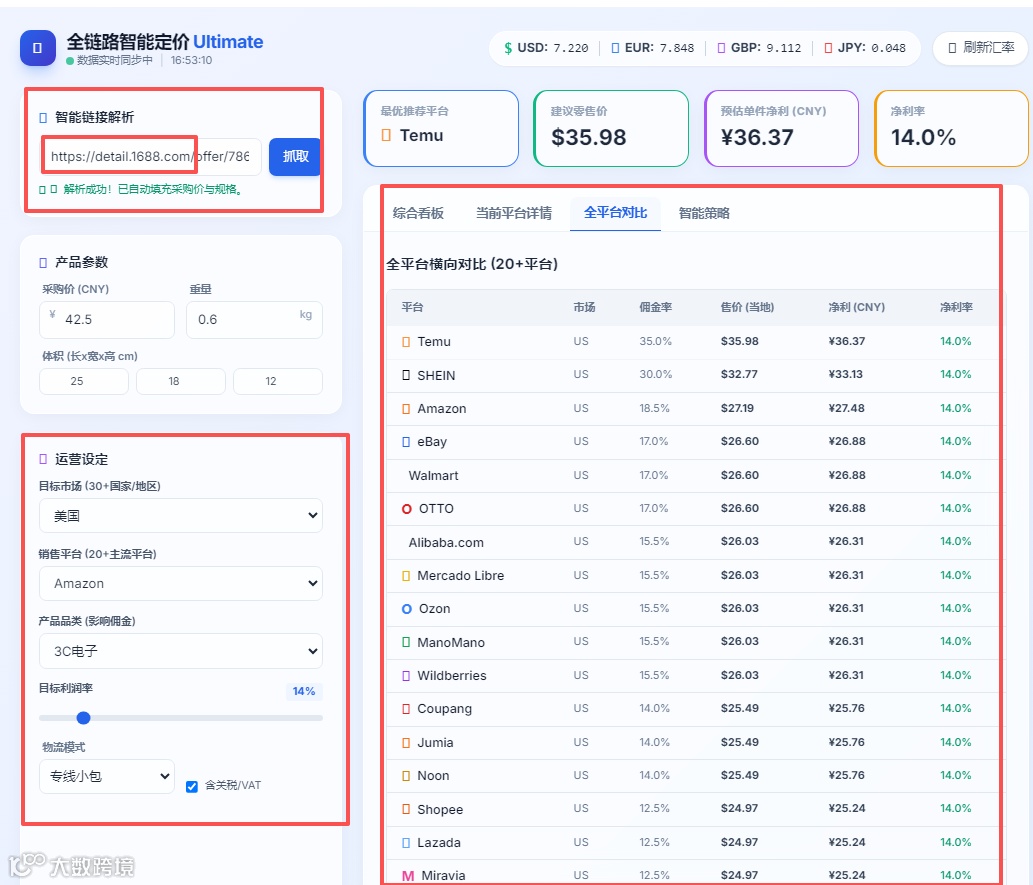Click the Mercado Libre row icon
The height and width of the screenshot is (885, 1033).
pos(406,576)
